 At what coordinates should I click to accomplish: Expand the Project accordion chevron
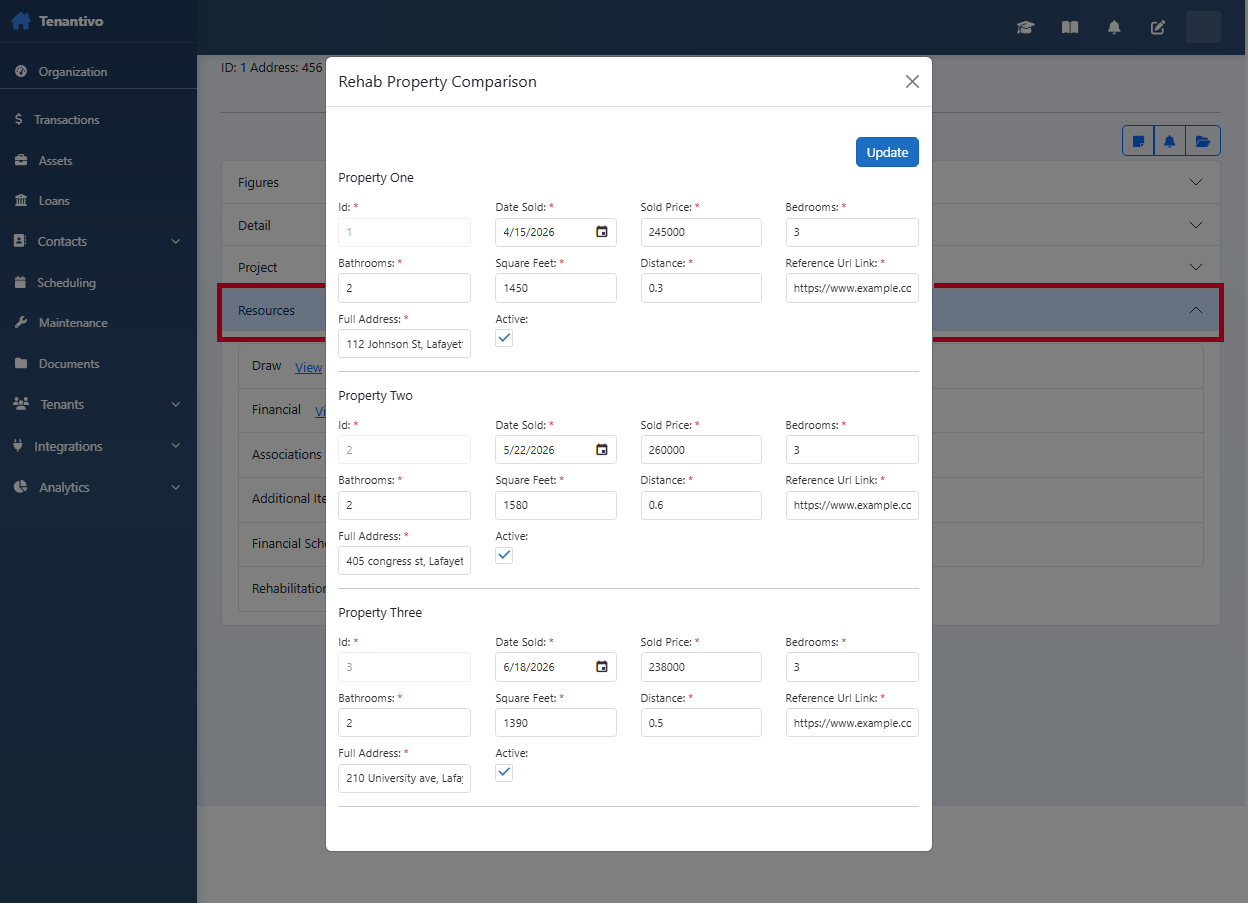tap(1196, 268)
